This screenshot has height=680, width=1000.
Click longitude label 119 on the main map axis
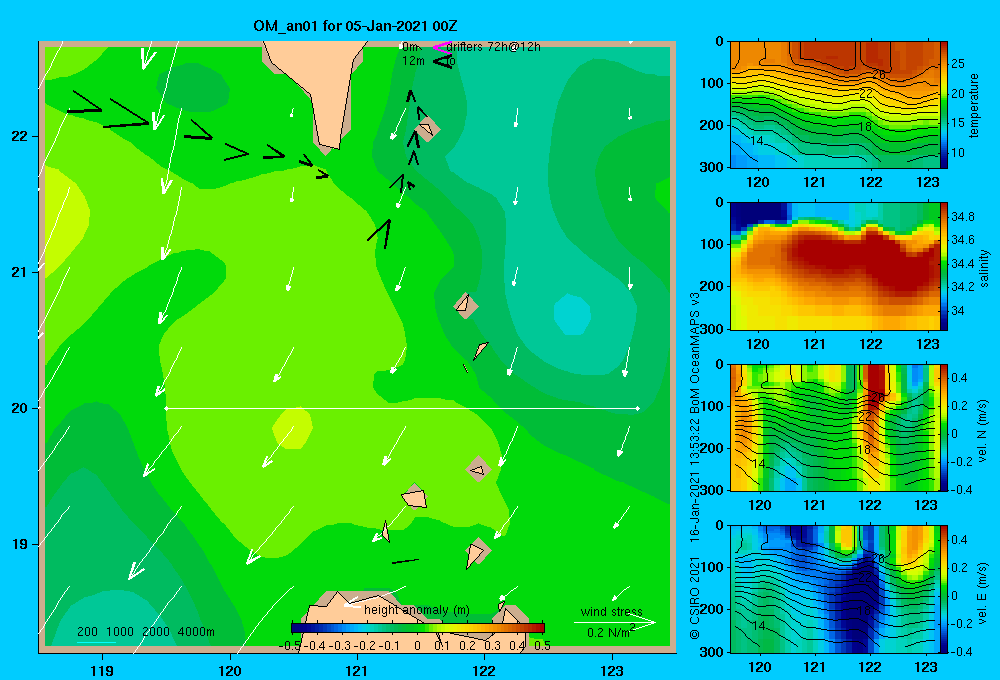coord(103,670)
